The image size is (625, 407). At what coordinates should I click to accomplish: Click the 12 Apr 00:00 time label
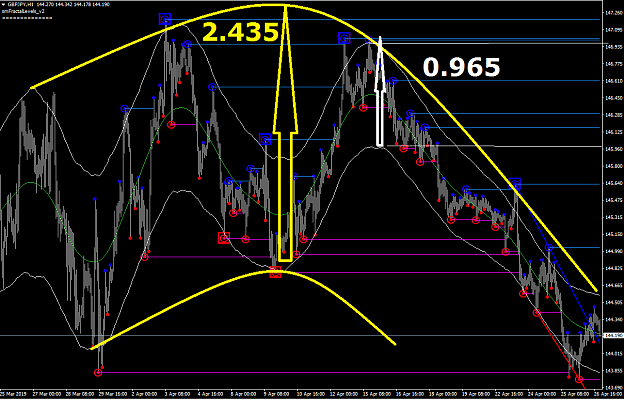click(343, 394)
